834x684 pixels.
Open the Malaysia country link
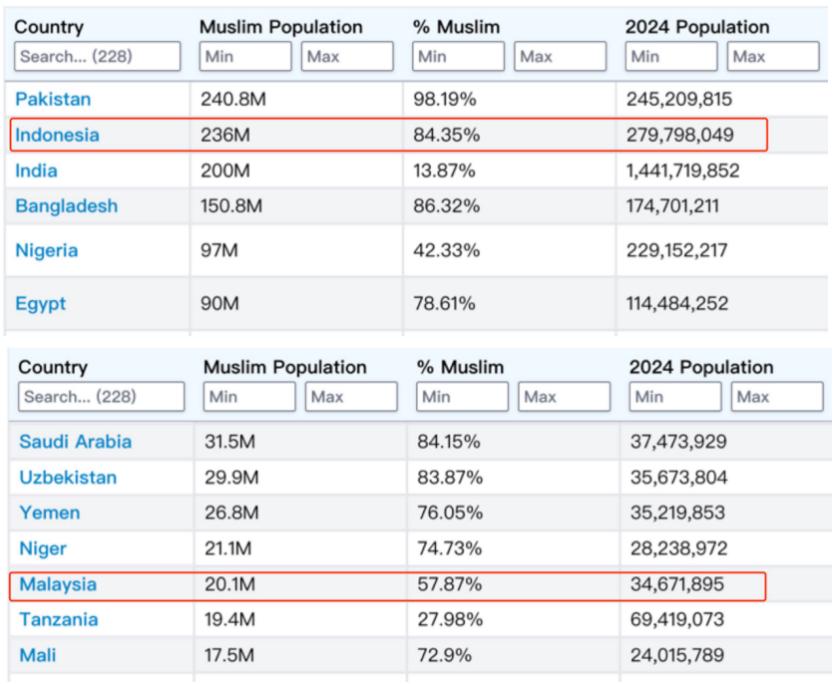57,584
